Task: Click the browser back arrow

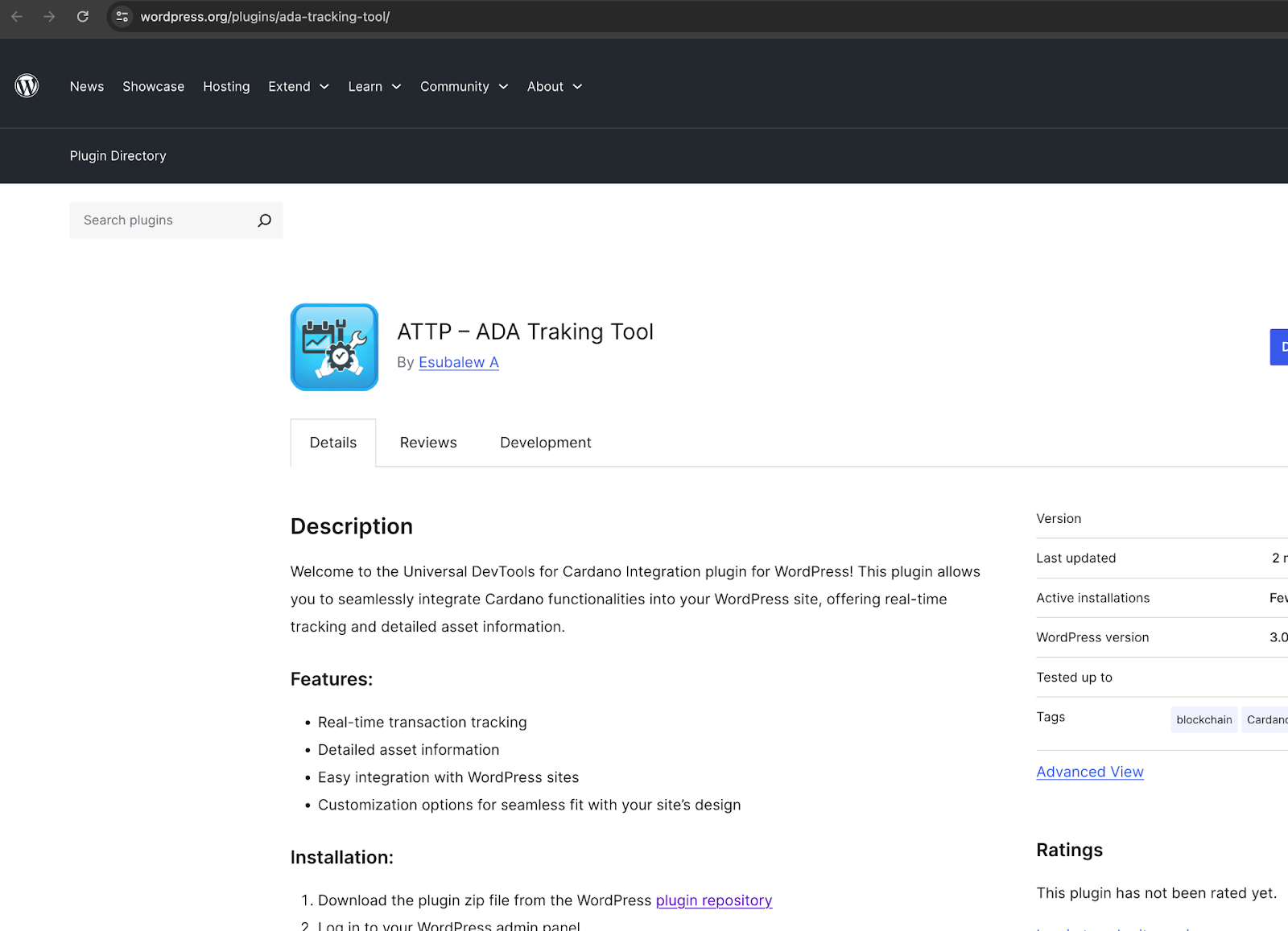Action: click(17, 16)
